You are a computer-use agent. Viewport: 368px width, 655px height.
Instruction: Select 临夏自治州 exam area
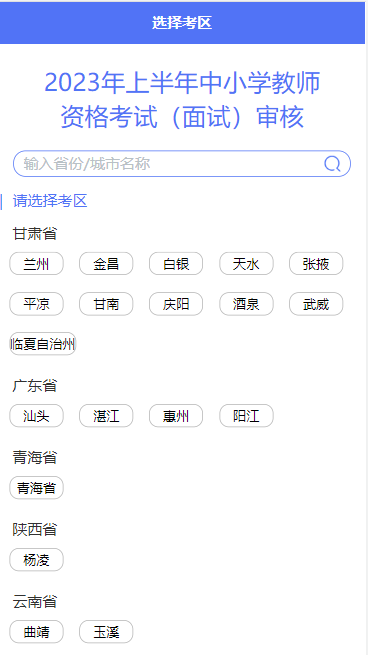coord(43,344)
